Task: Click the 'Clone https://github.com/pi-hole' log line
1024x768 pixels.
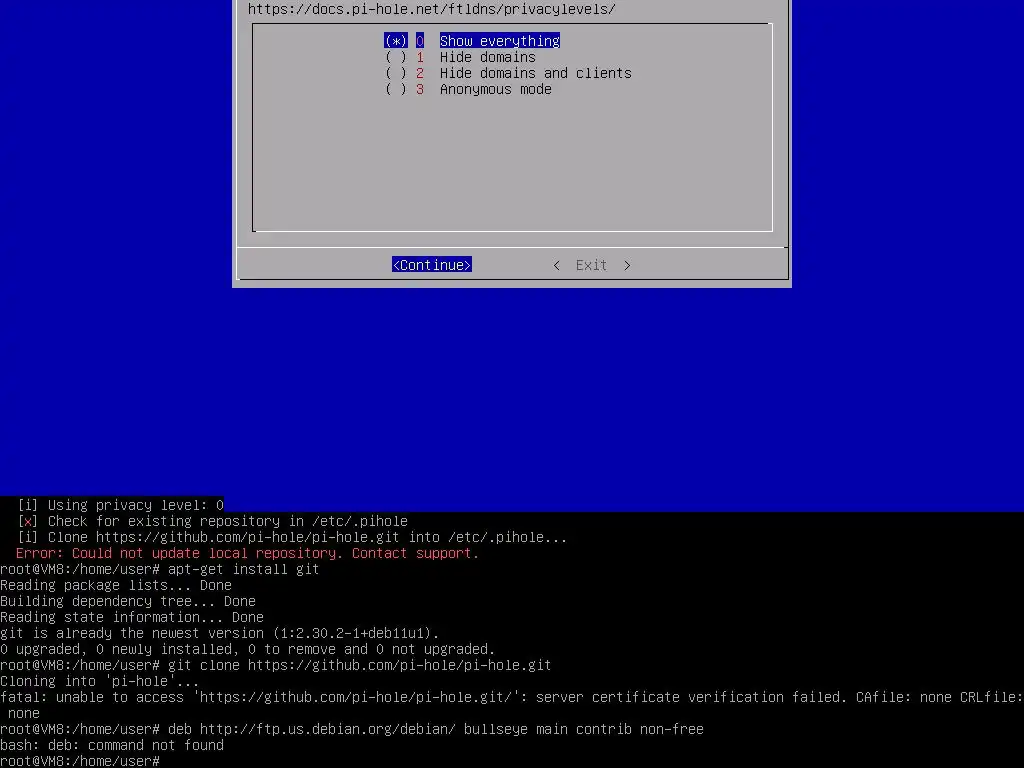Action: pos(293,537)
